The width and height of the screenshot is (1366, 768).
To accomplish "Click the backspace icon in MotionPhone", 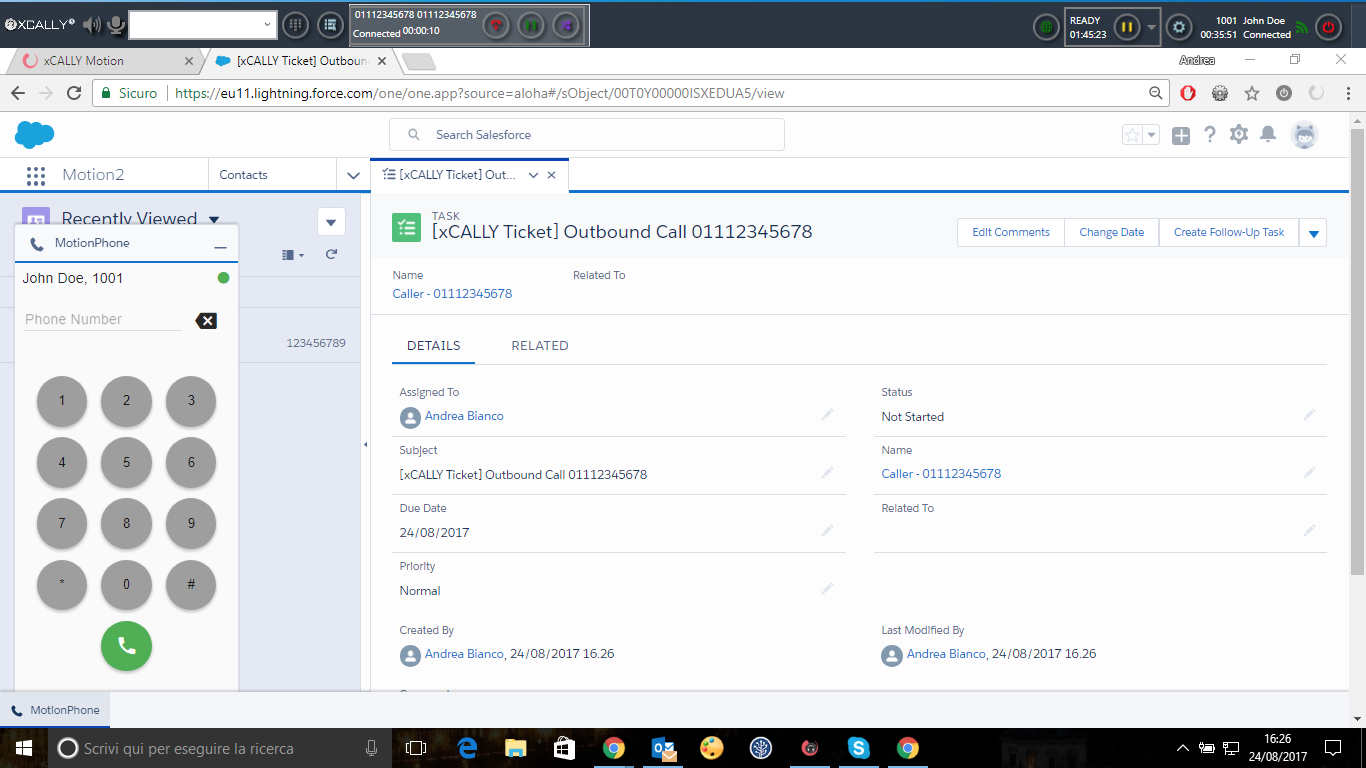I will point(206,321).
